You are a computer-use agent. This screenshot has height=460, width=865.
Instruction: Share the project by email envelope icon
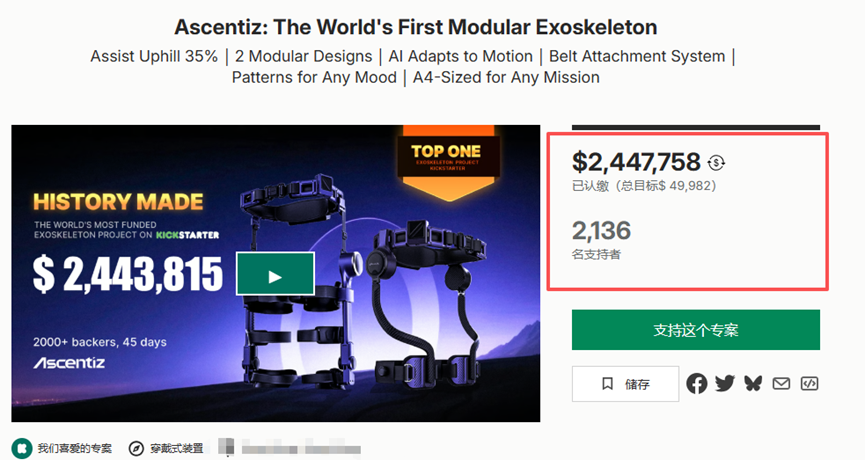[781, 383]
